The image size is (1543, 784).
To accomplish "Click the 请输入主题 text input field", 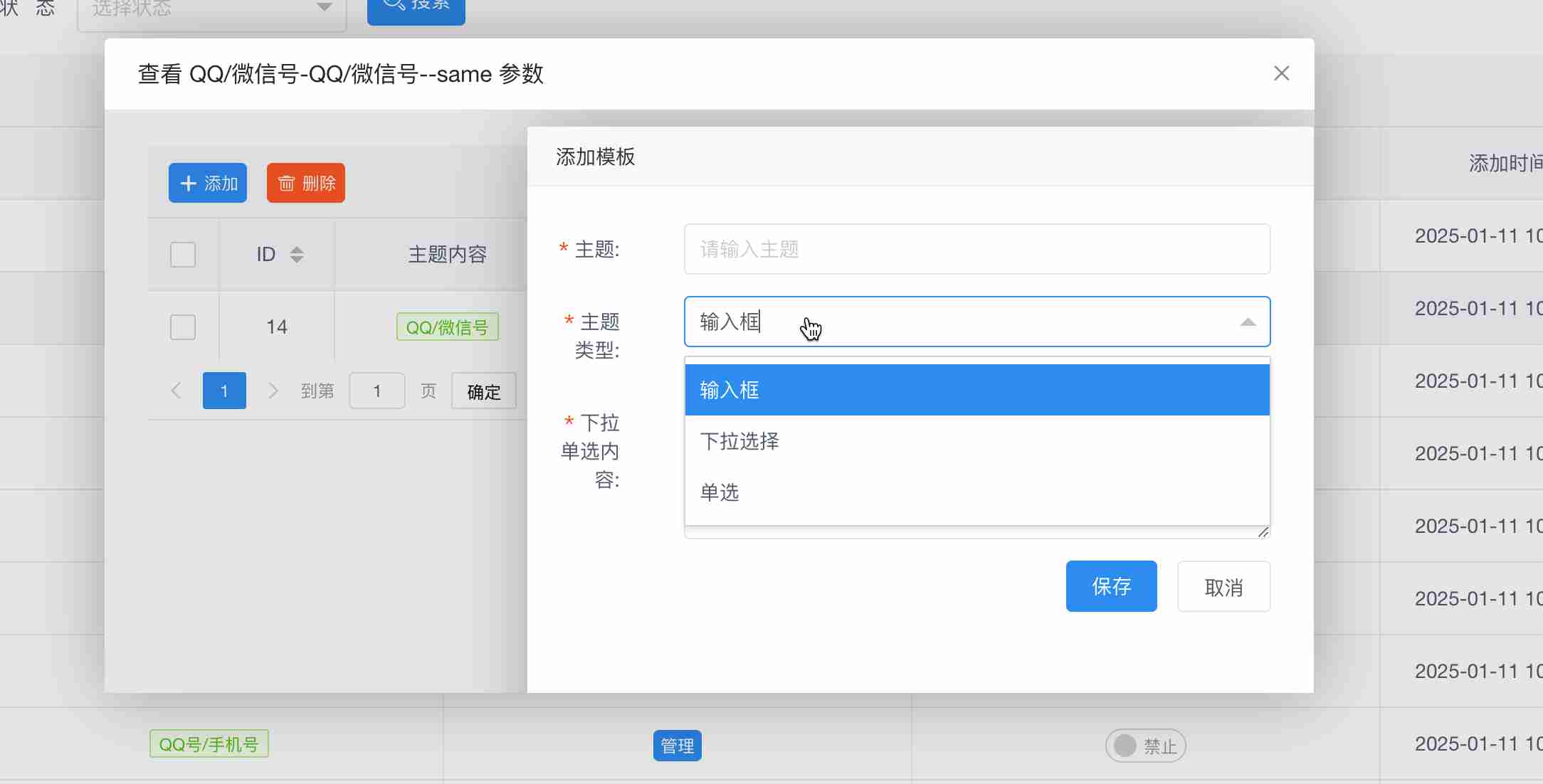I will click(x=976, y=249).
